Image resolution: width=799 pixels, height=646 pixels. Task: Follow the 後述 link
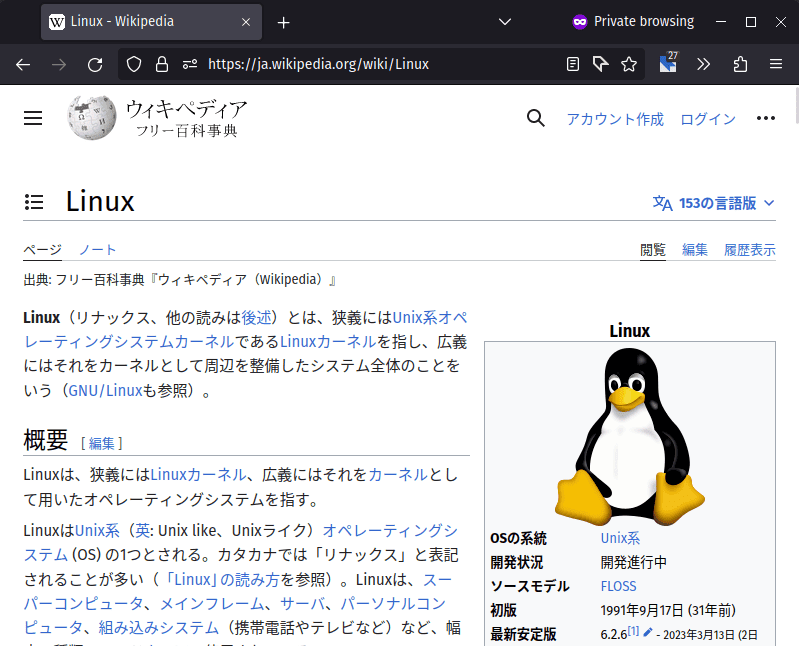point(256,317)
